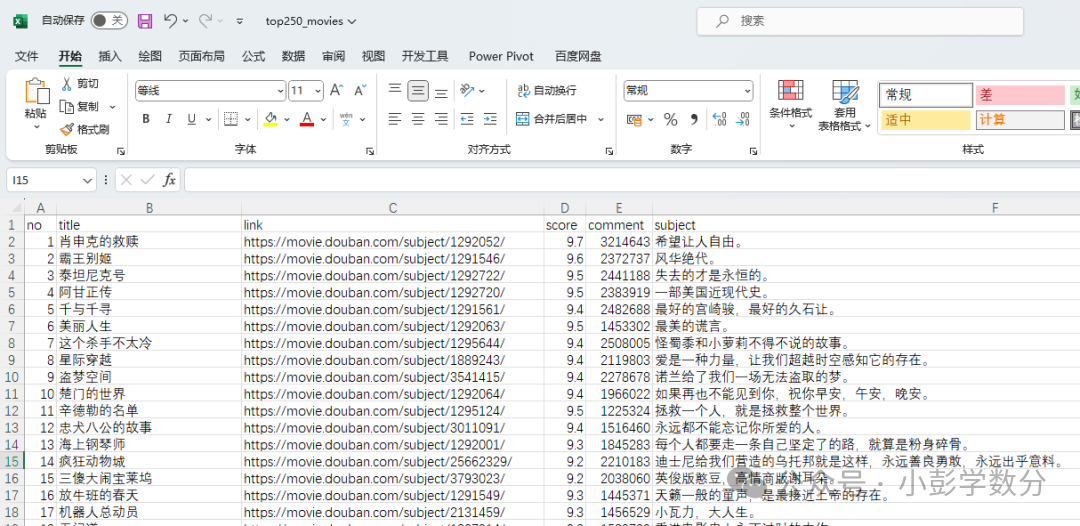The height and width of the screenshot is (526, 1080).
Task: Apply percent style
Action: pos(670,120)
